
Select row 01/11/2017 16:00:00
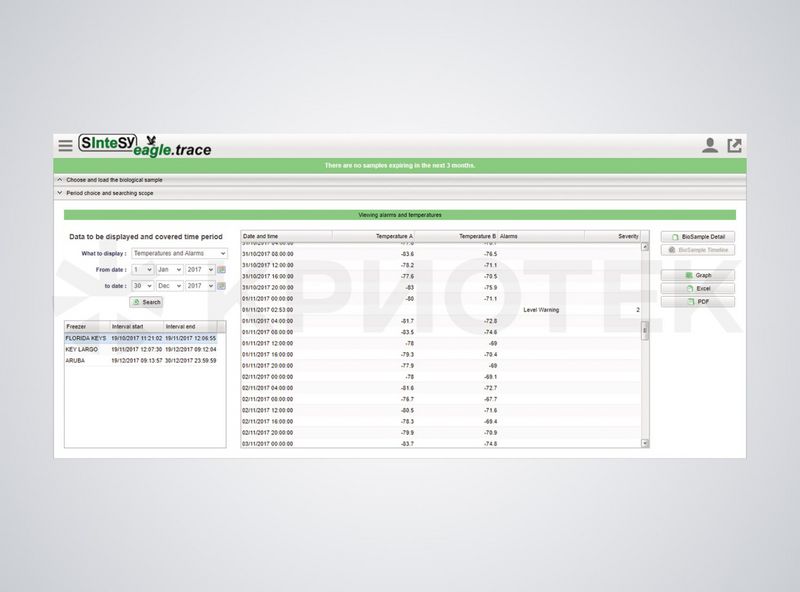coord(441,355)
